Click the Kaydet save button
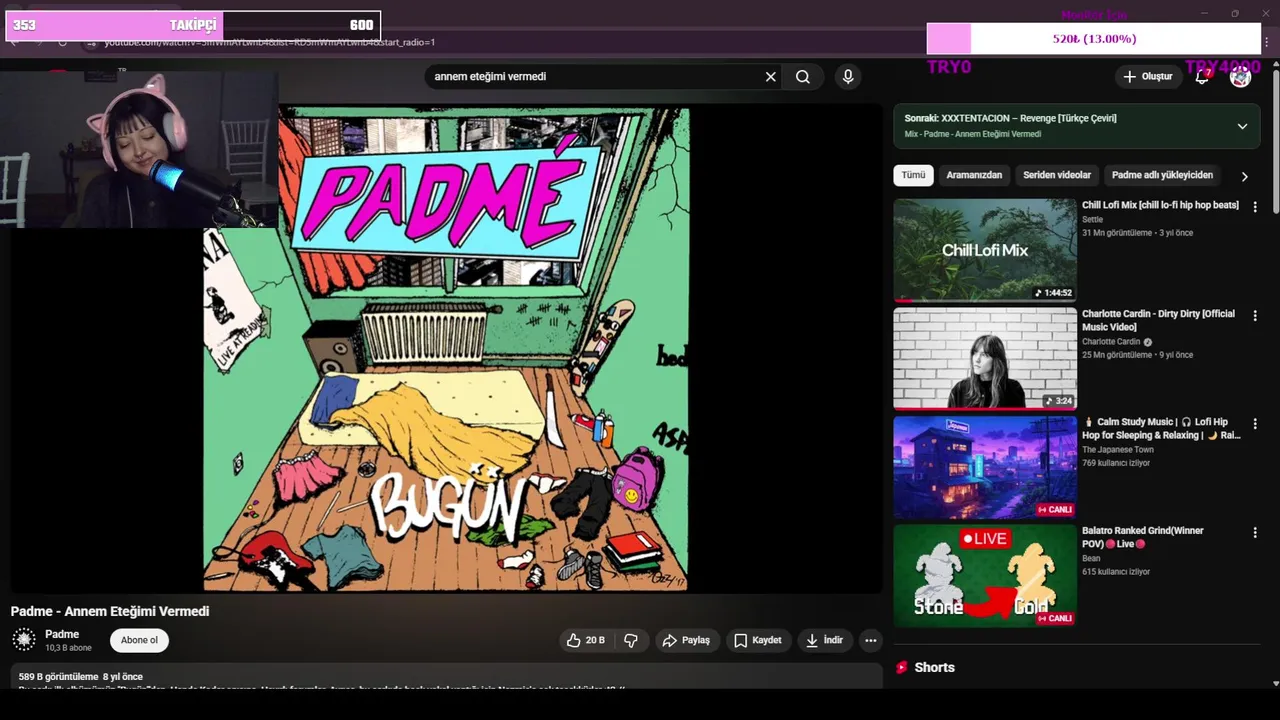Viewport: 1280px width, 720px height. tap(757, 640)
